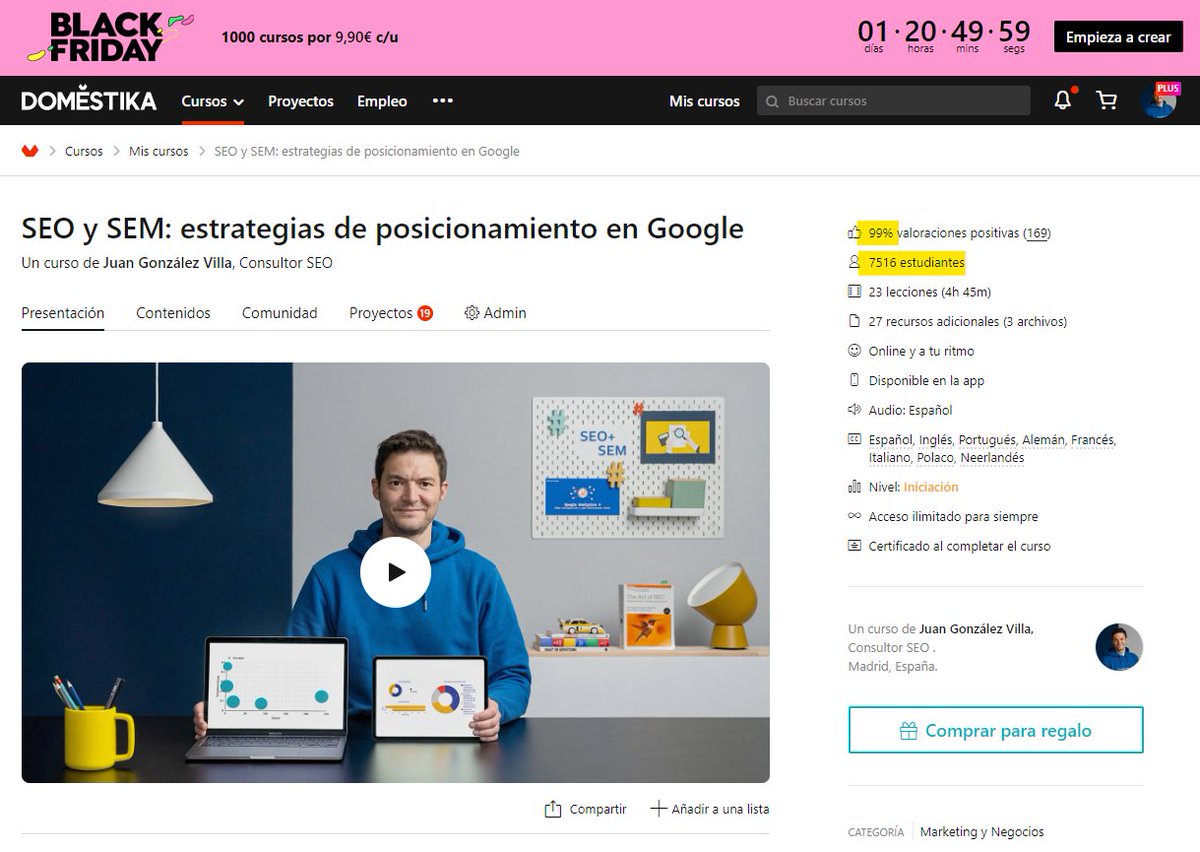The width and height of the screenshot is (1200, 852).
Task: Click the course title heading
Action: coord(382,229)
